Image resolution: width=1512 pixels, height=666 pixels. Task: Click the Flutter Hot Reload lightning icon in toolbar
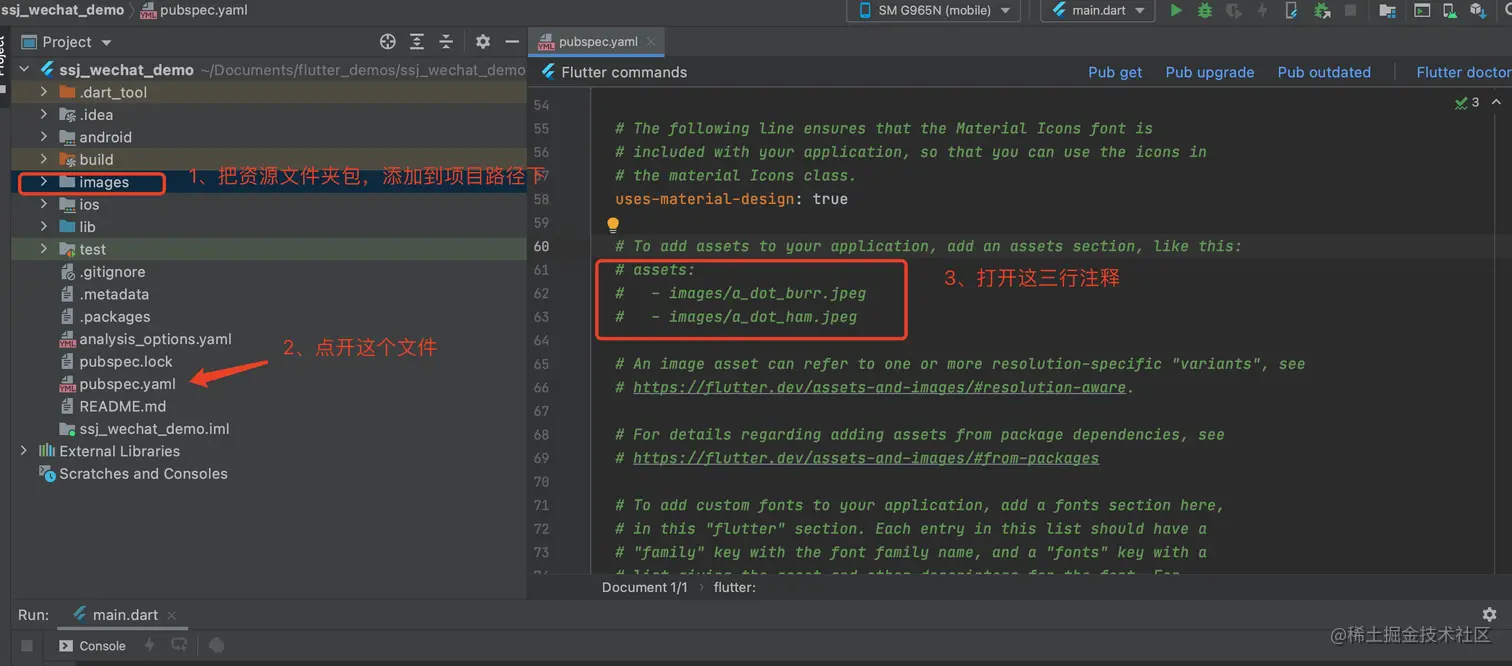[1263, 10]
